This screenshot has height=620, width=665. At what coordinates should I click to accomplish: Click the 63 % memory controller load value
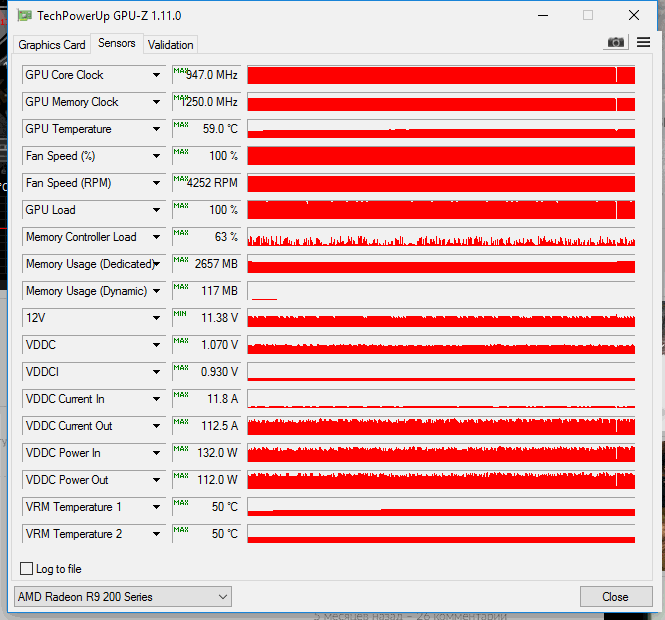(x=207, y=237)
